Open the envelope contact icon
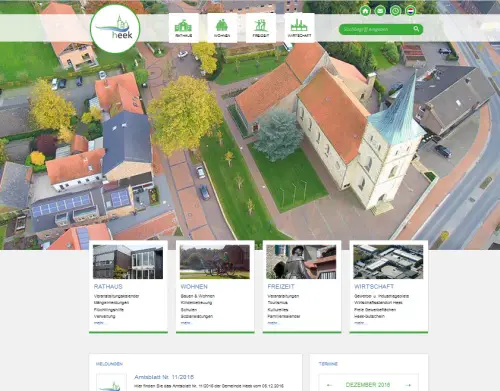500x391 pixels. tap(380, 11)
